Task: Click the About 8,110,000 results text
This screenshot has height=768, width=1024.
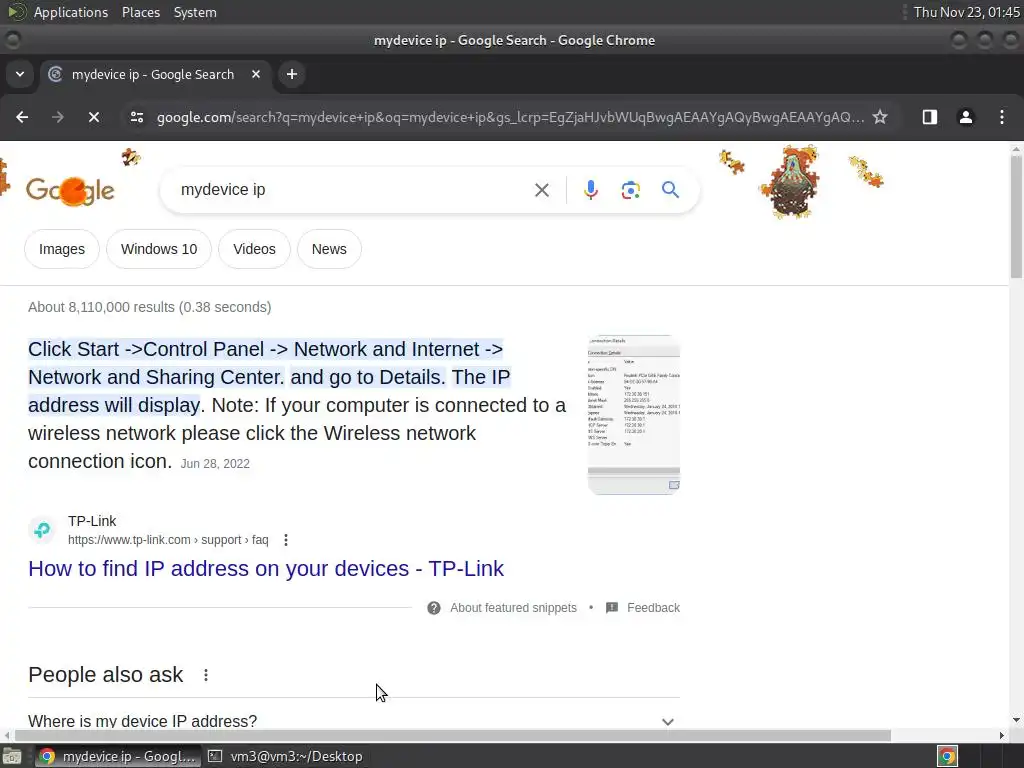Action: pyautogui.click(x=150, y=307)
